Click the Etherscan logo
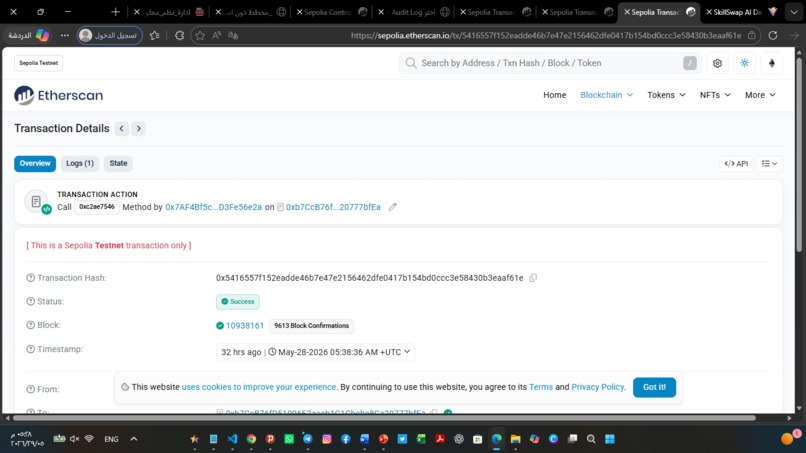The width and height of the screenshot is (806, 453). click(59, 95)
